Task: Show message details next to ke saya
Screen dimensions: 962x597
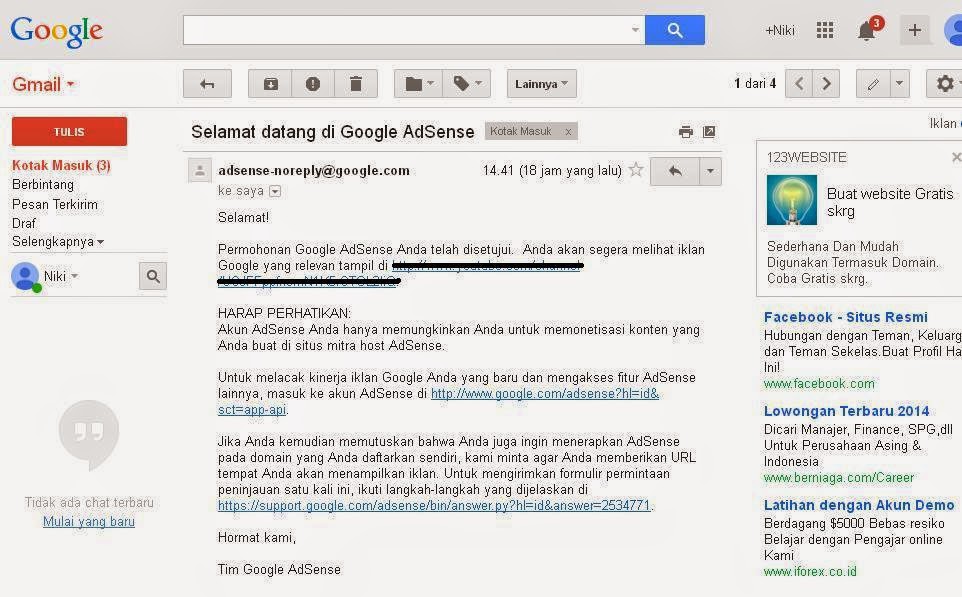Action: point(275,191)
